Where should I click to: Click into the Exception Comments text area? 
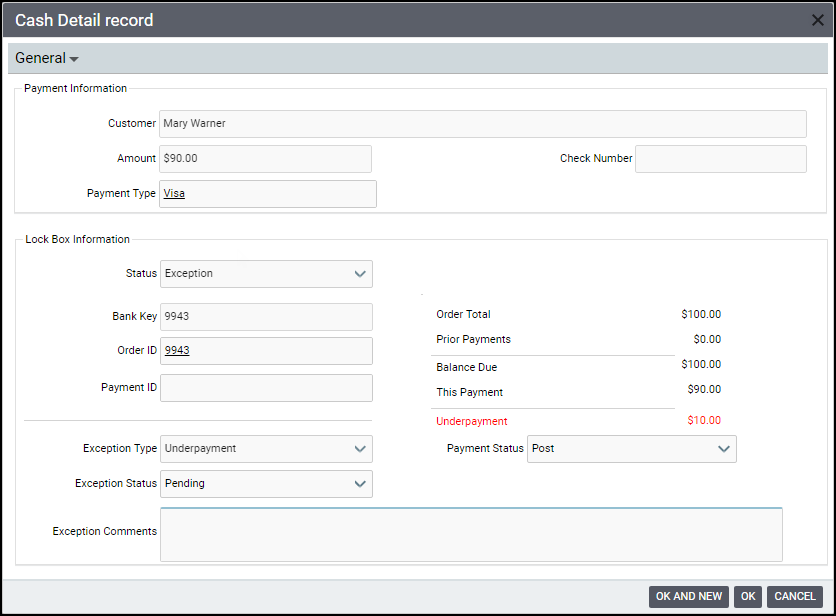pos(471,534)
